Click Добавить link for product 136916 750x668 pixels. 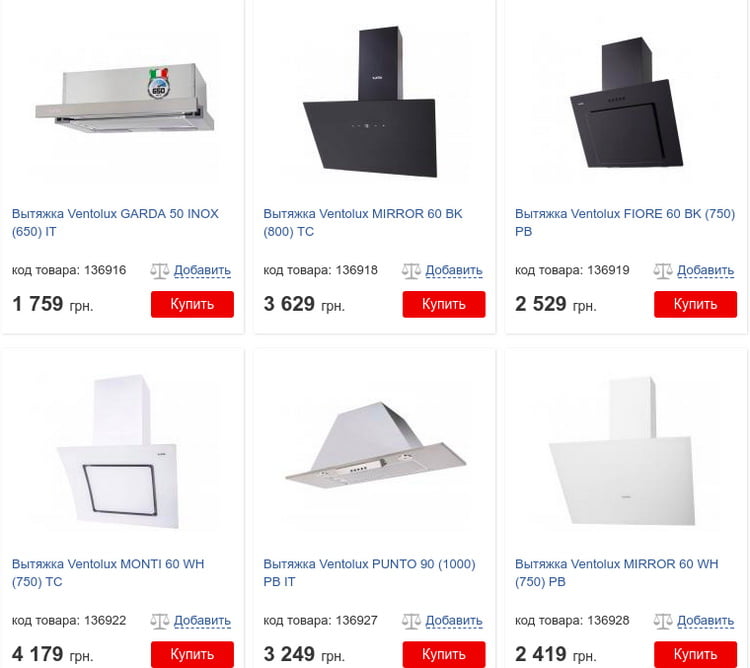(202, 270)
